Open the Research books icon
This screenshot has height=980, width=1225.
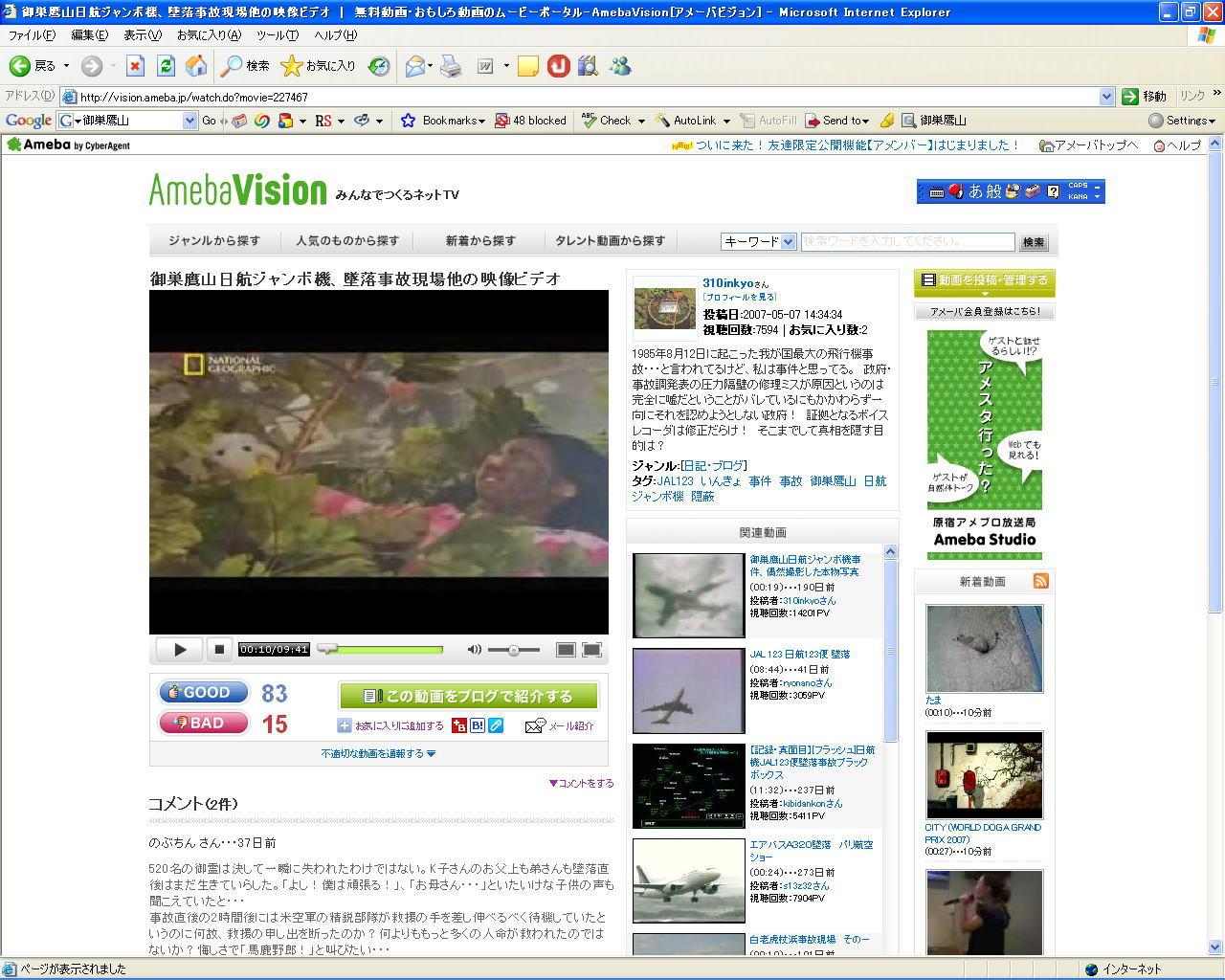pyautogui.click(x=588, y=66)
